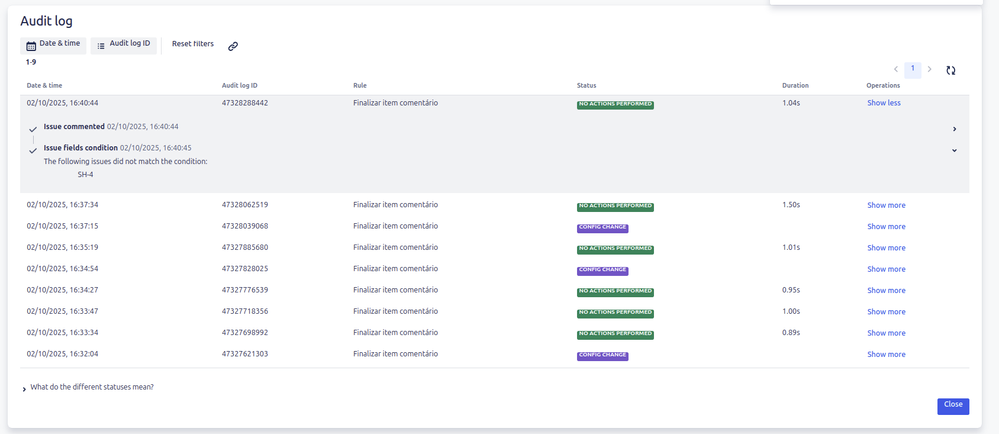Screen dimensions: 999x434
Task: Open Date & time filter
Action: point(54,45)
